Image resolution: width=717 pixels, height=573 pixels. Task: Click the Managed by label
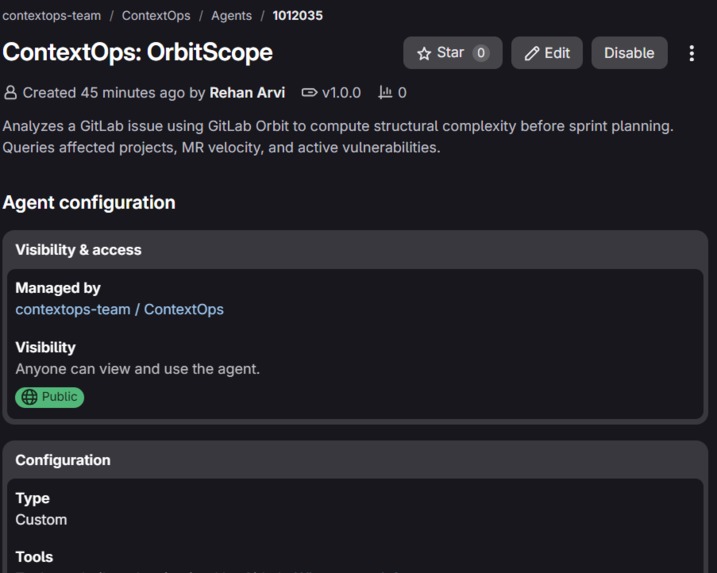click(58, 288)
